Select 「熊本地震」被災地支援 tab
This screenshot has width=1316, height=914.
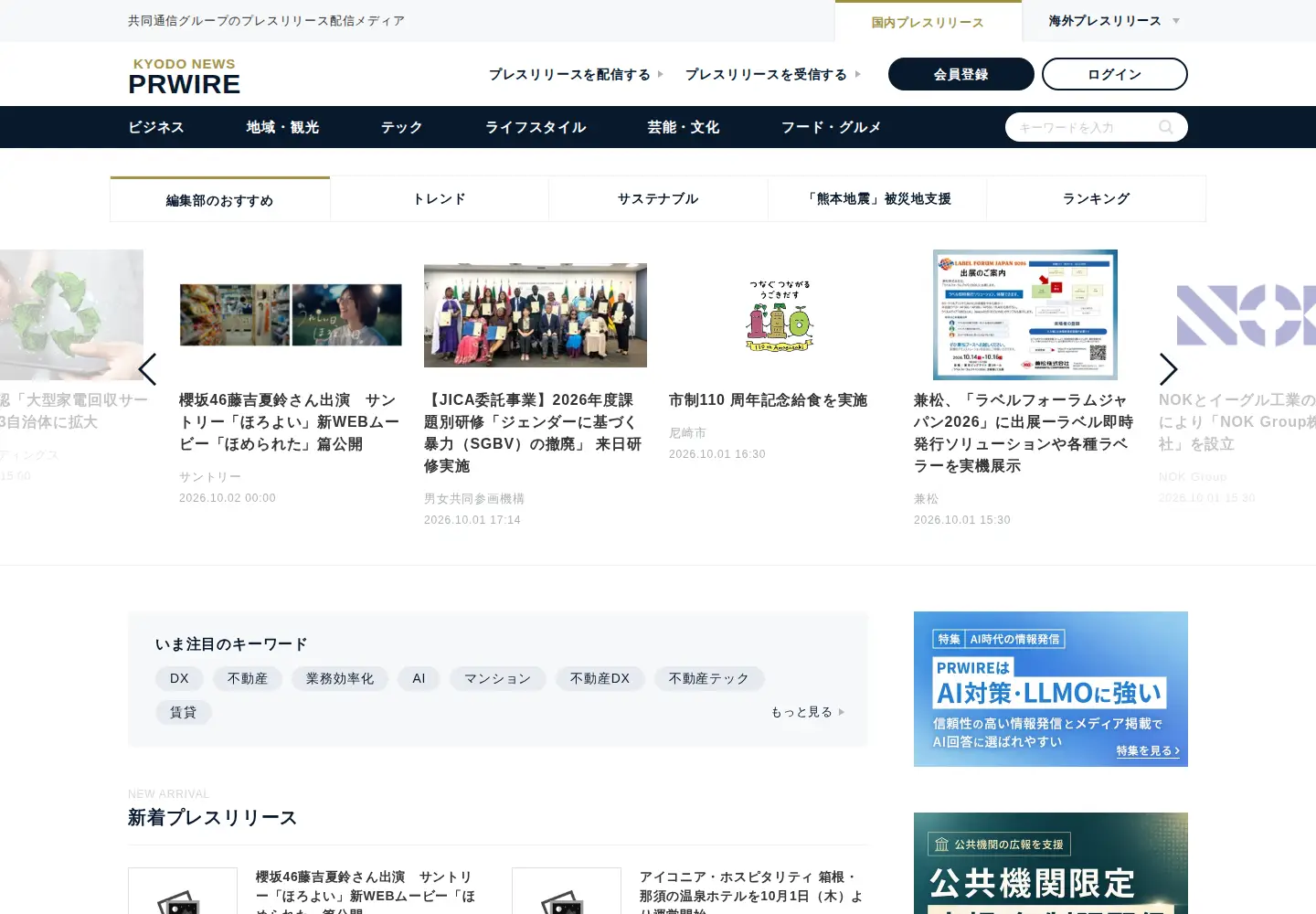[877, 198]
